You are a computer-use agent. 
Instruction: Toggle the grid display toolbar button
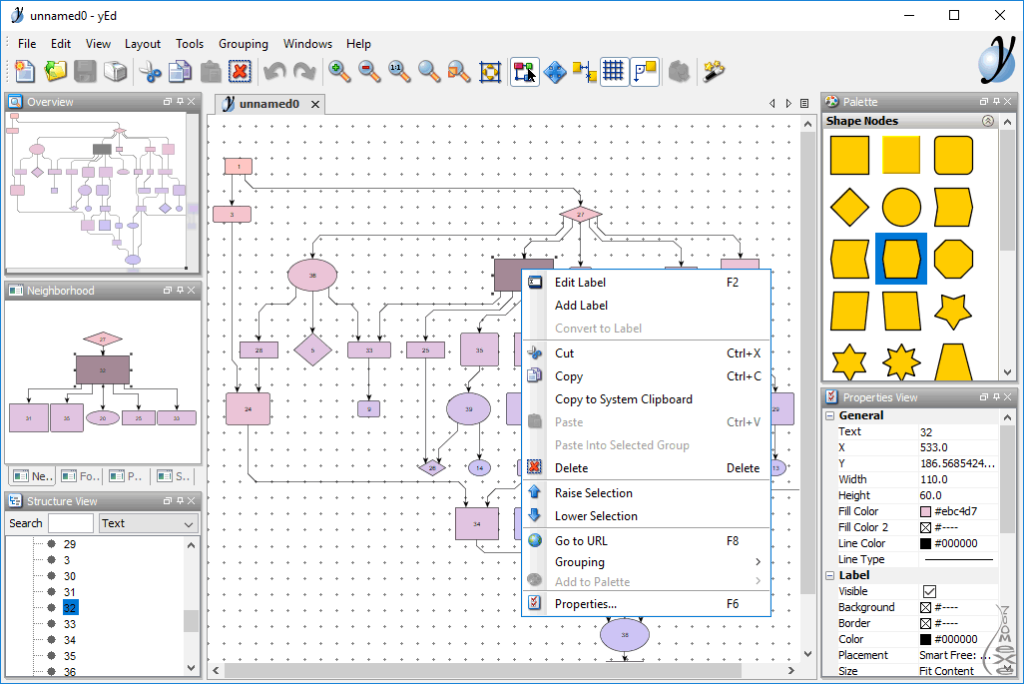[614, 71]
